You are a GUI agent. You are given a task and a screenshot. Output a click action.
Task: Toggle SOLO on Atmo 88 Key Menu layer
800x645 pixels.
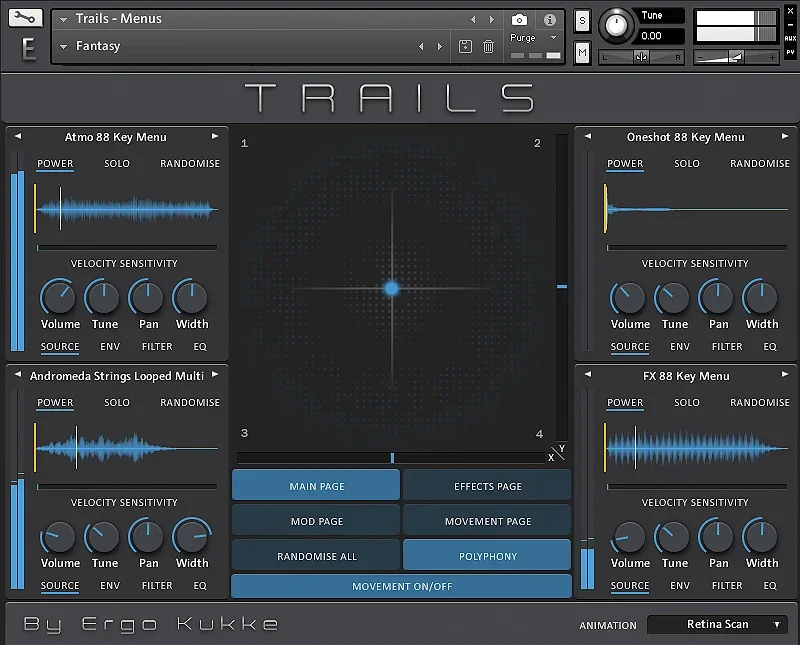coord(117,164)
